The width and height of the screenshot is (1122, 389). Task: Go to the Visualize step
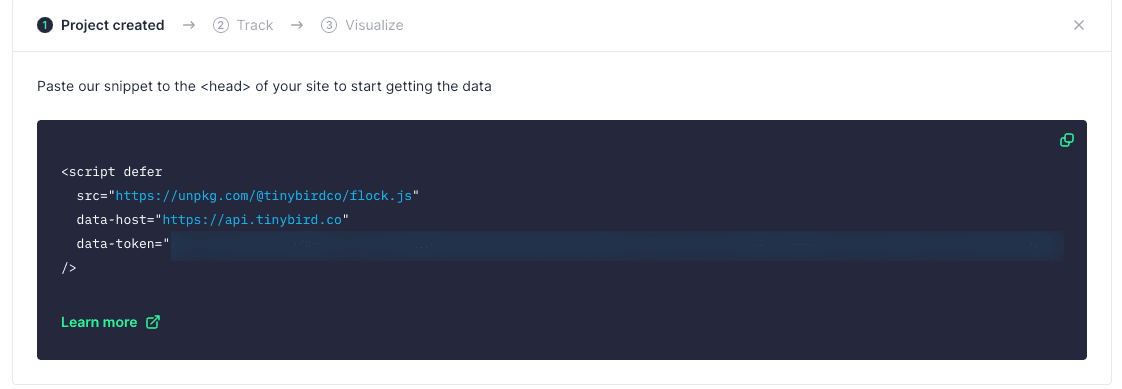(374, 25)
